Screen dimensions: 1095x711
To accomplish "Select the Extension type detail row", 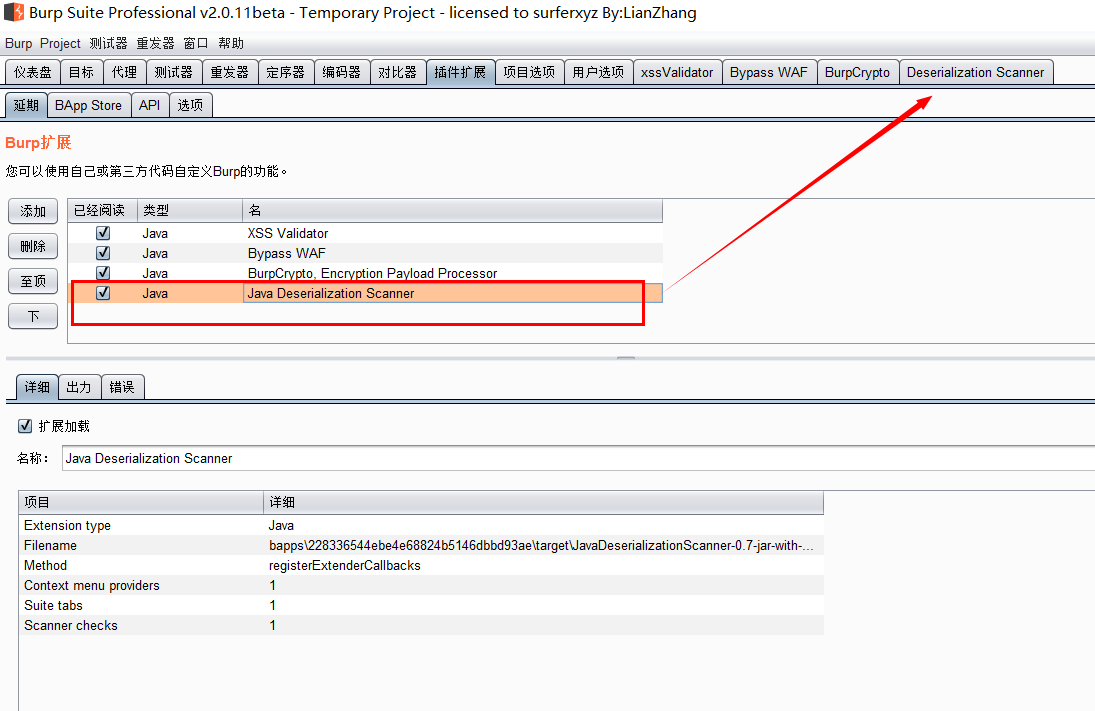I will pyautogui.click(x=421, y=525).
